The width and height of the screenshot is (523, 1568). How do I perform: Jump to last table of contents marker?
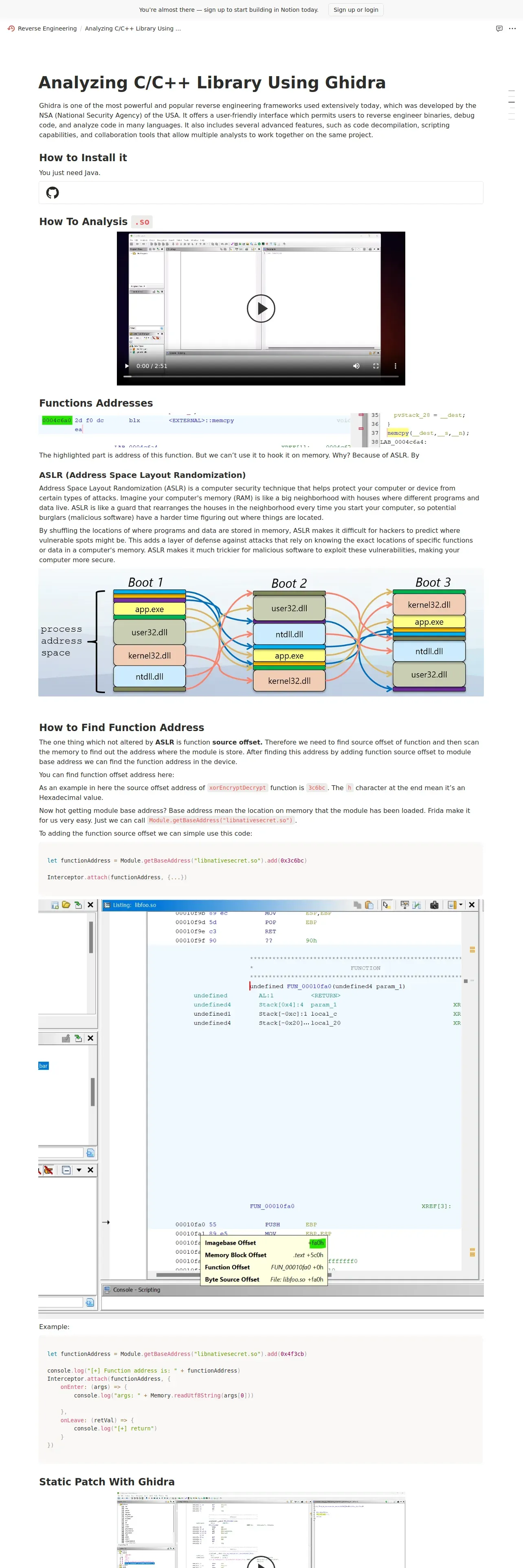click(x=512, y=119)
